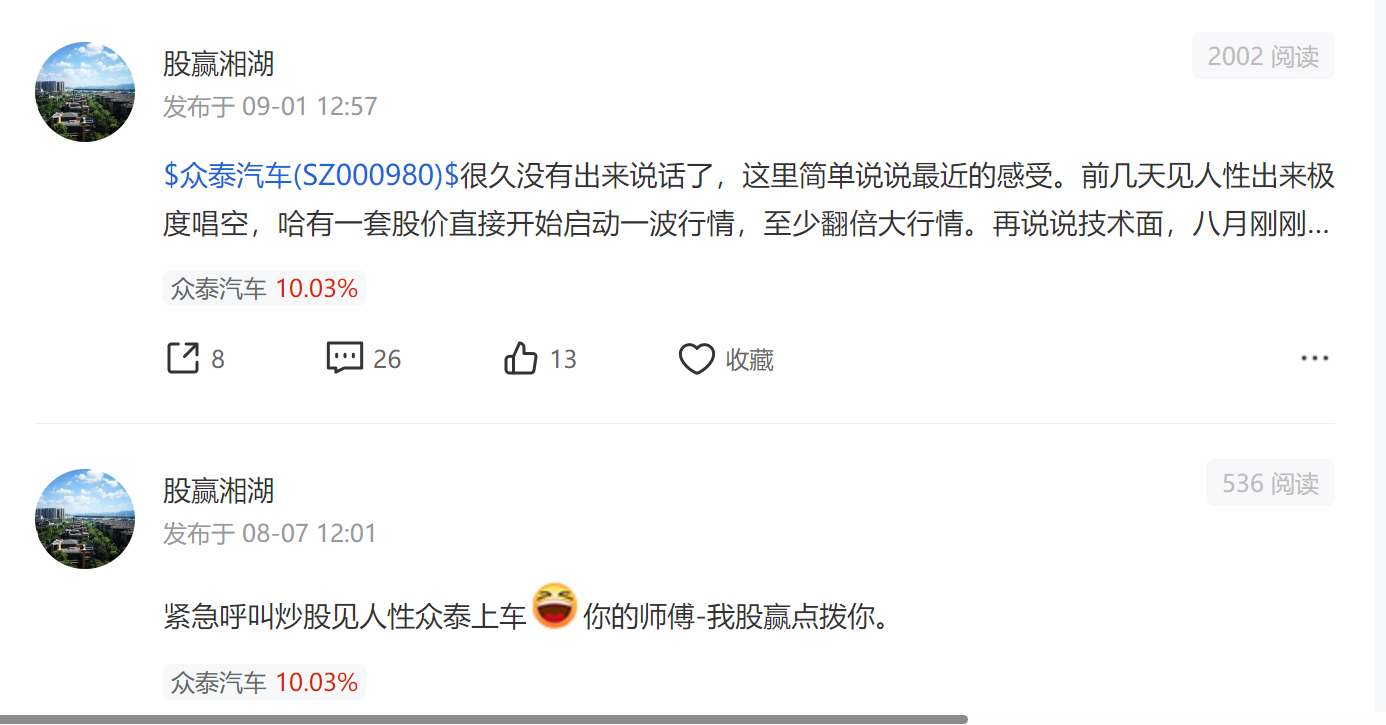
Task: Click the horizontal scrollbar at the bottom
Action: click(x=484, y=719)
